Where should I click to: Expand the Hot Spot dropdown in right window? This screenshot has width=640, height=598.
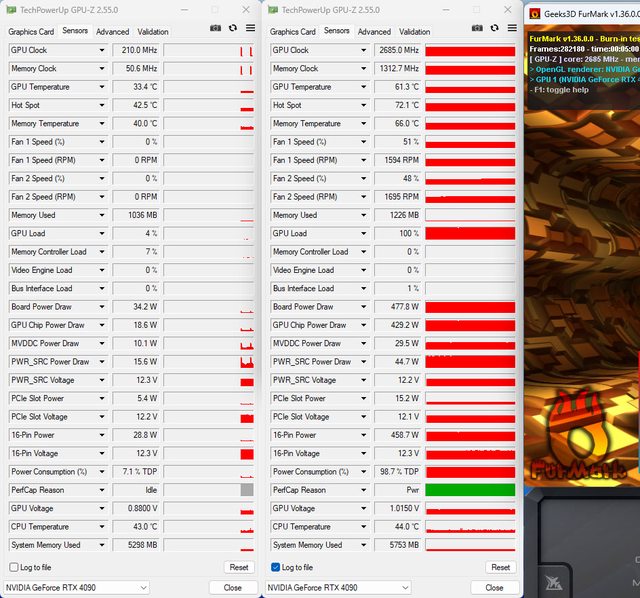click(363, 105)
